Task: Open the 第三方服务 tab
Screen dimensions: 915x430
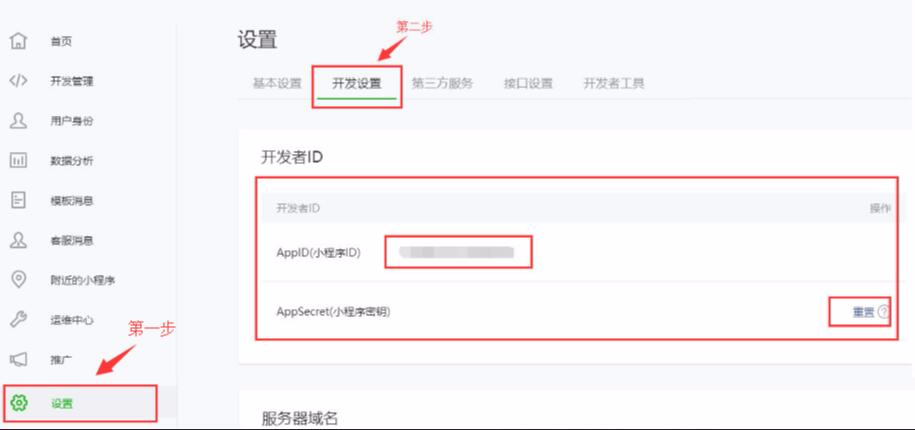Action: coord(442,83)
